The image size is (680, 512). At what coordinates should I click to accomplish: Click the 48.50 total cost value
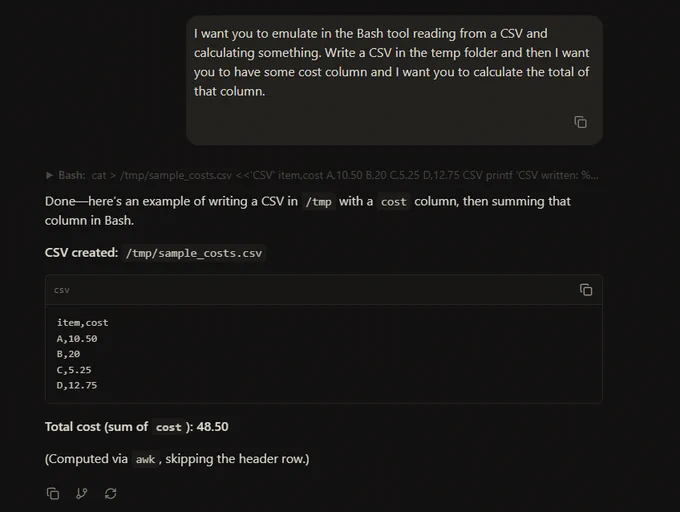pyautogui.click(x=212, y=427)
